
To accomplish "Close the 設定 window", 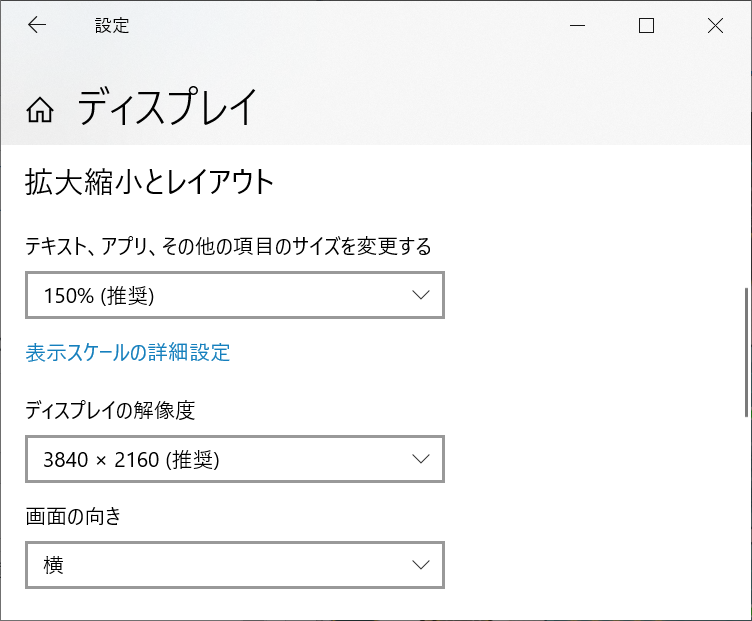I will [x=715, y=26].
